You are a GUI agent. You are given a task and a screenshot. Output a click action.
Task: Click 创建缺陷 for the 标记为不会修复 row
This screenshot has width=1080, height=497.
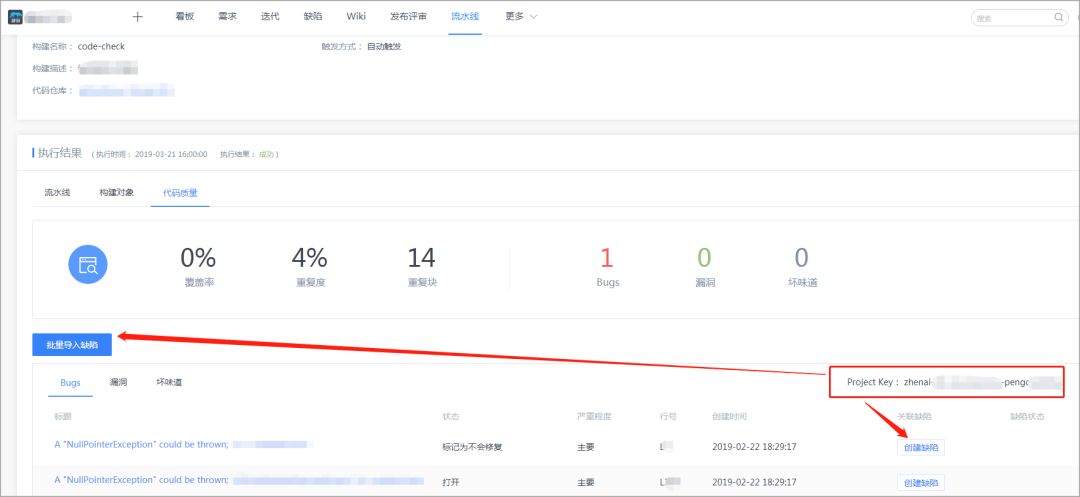(921, 447)
